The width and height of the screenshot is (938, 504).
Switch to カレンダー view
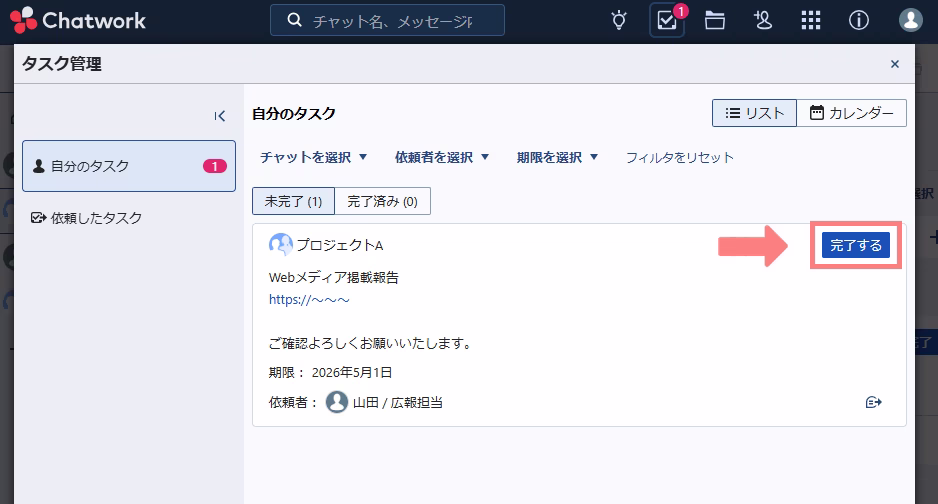pos(851,113)
